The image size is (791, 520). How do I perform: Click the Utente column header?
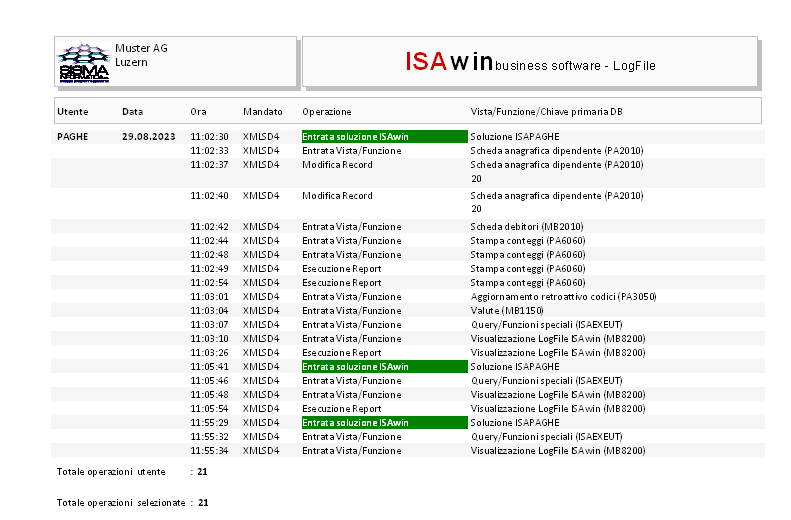72,111
